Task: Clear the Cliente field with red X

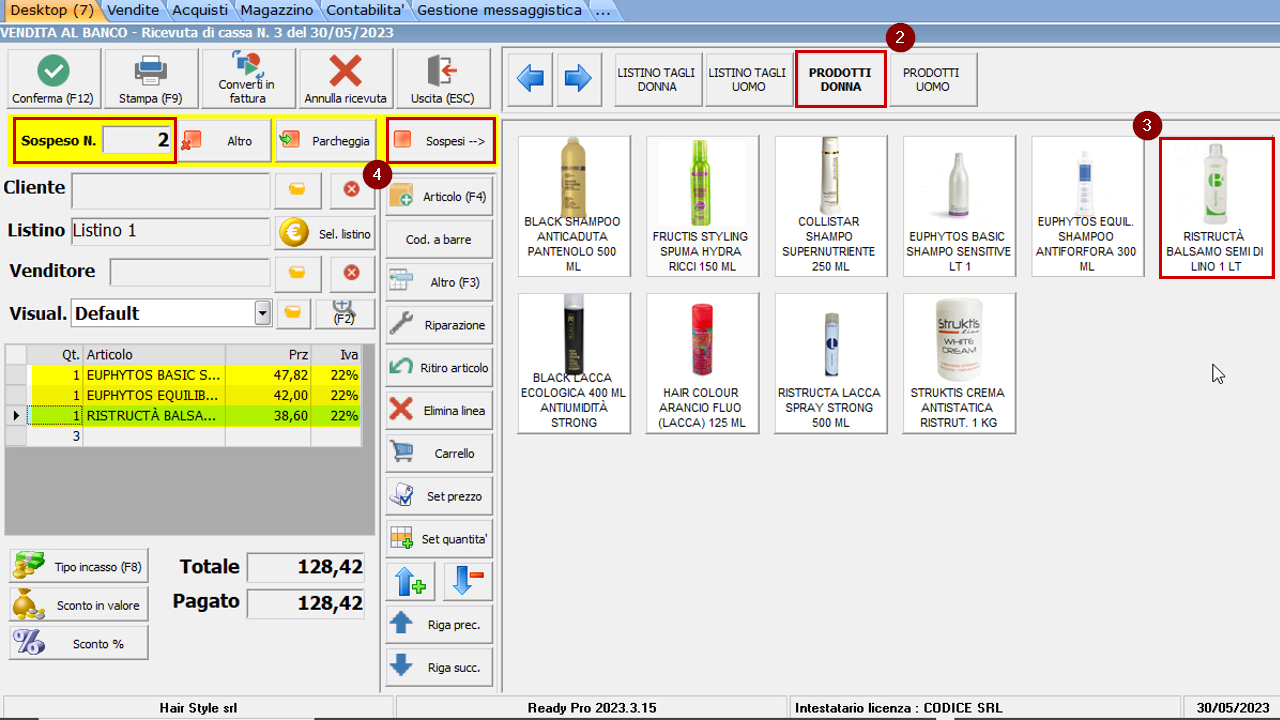Action: click(x=351, y=189)
